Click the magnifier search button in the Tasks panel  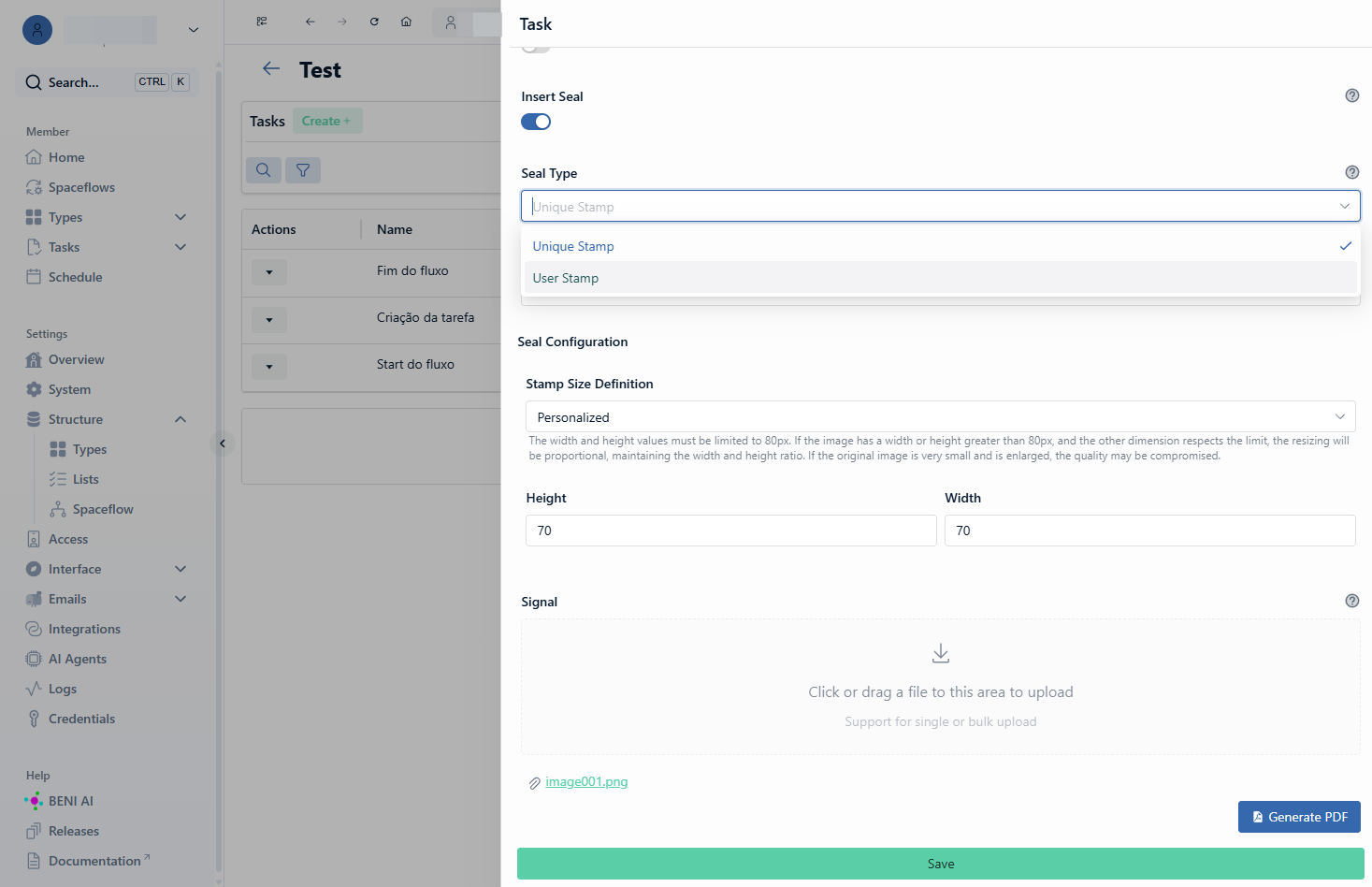[x=264, y=169]
